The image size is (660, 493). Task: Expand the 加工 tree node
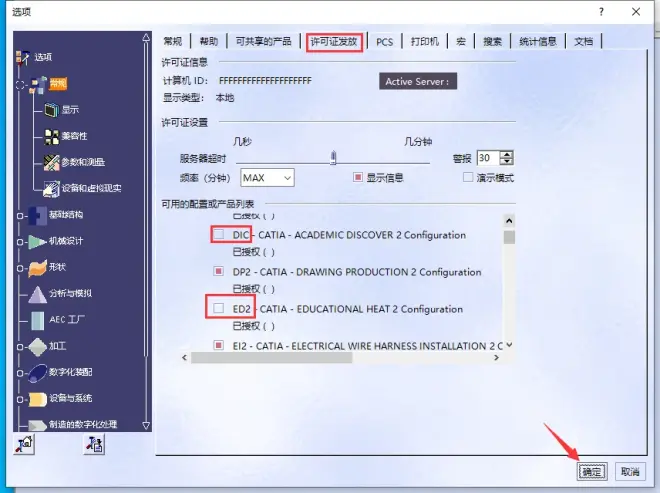coord(20,347)
